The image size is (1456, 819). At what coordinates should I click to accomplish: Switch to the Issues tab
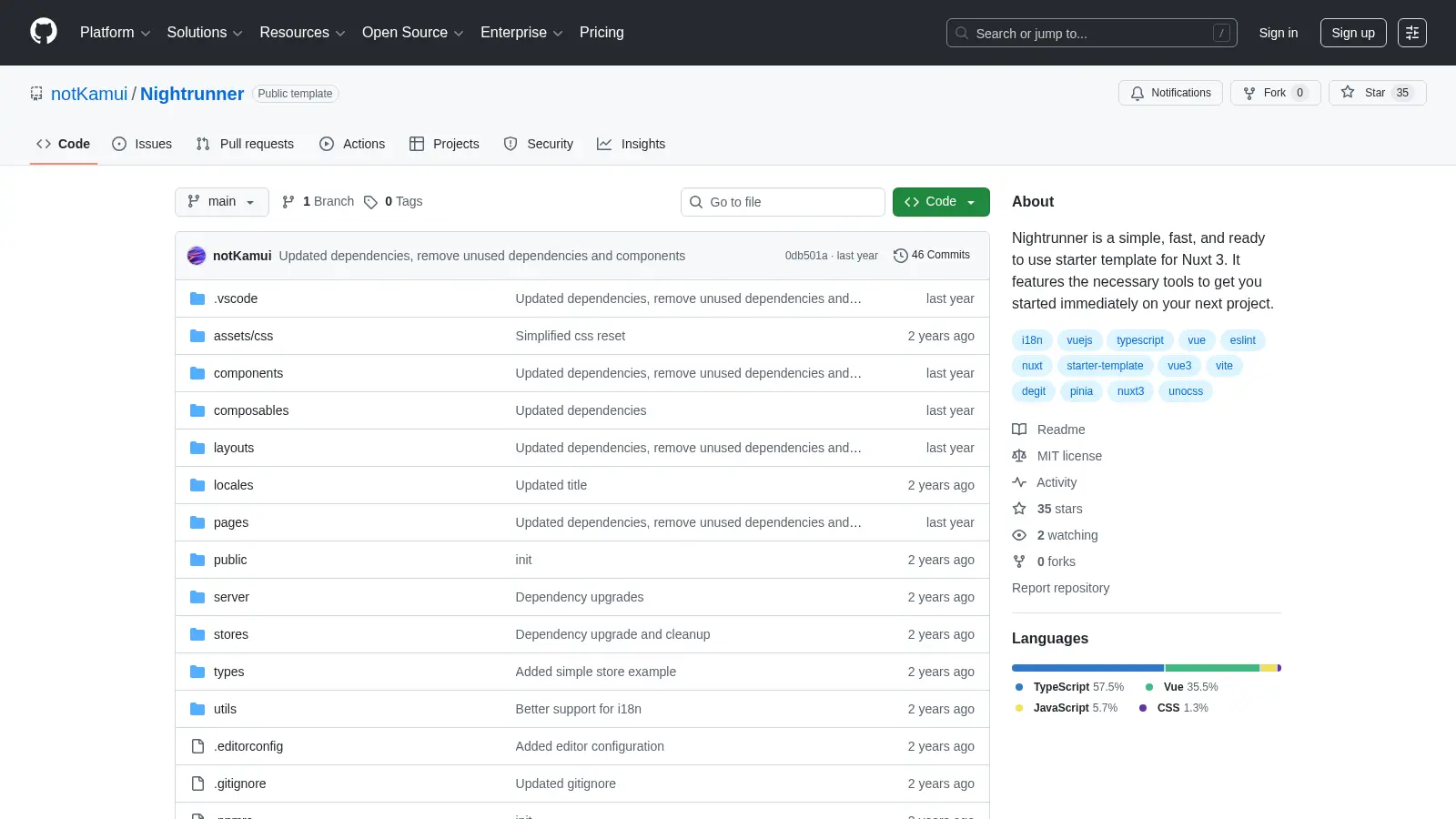(142, 144)
